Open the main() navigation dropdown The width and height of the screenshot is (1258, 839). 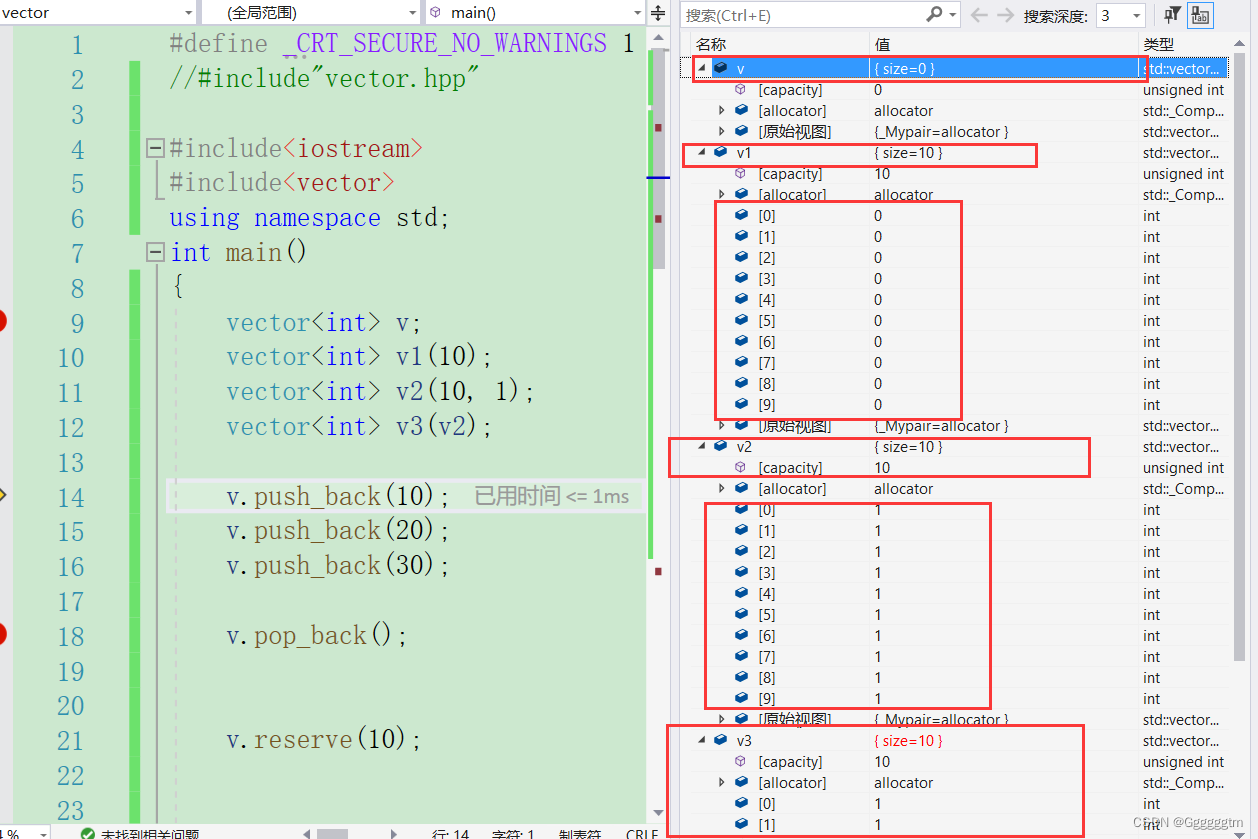(x=535, y=13)
